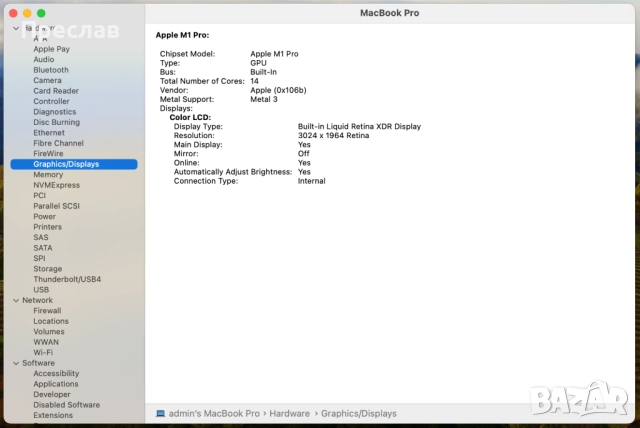640x428 pixels.
Task: Click the laptop icon in the path bar
Action: (x=160, y=414)
